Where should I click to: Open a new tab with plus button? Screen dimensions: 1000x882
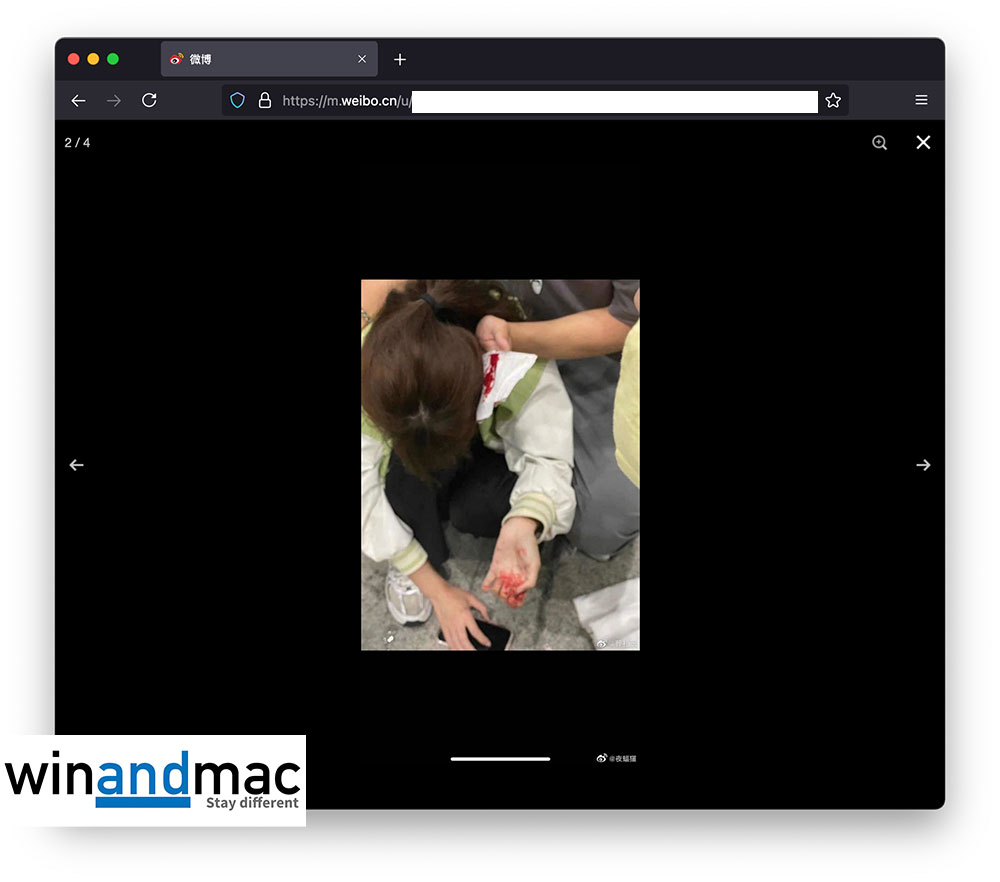(x=400, y=59)
